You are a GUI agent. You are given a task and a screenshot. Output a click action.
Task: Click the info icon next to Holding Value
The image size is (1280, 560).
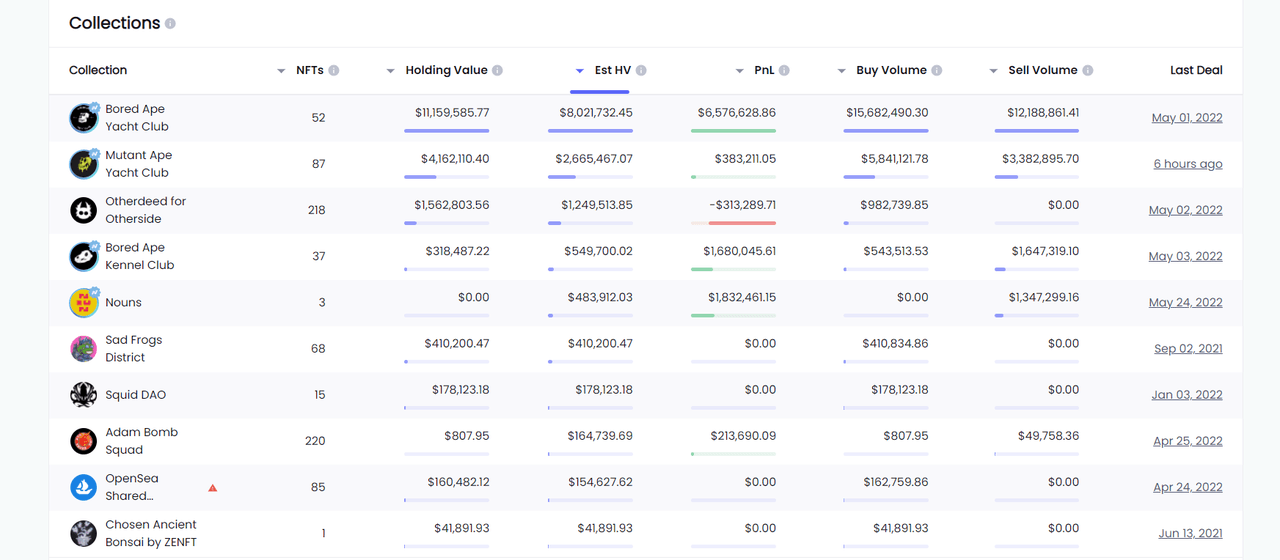coord(497,70)
